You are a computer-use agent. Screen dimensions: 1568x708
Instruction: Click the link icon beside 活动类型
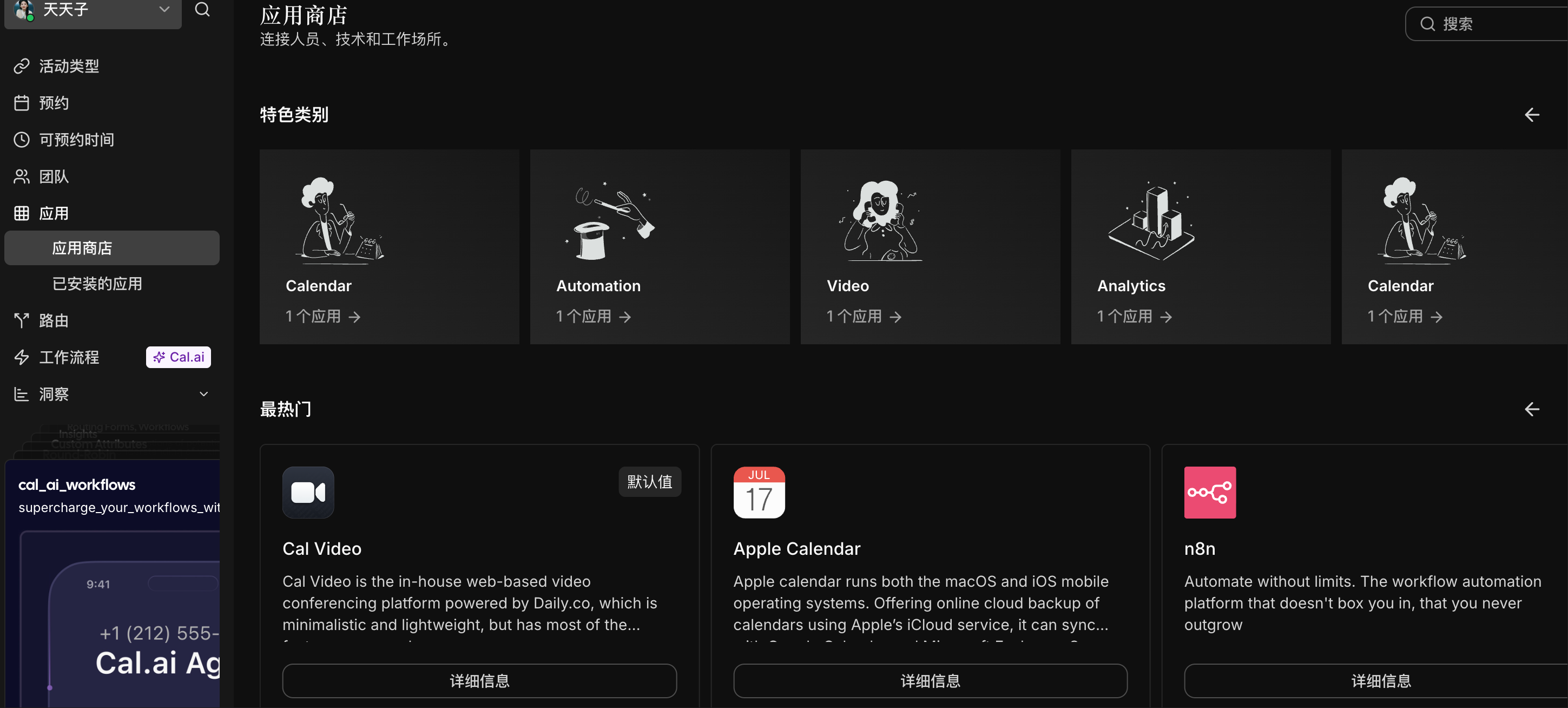pos(22,65)
